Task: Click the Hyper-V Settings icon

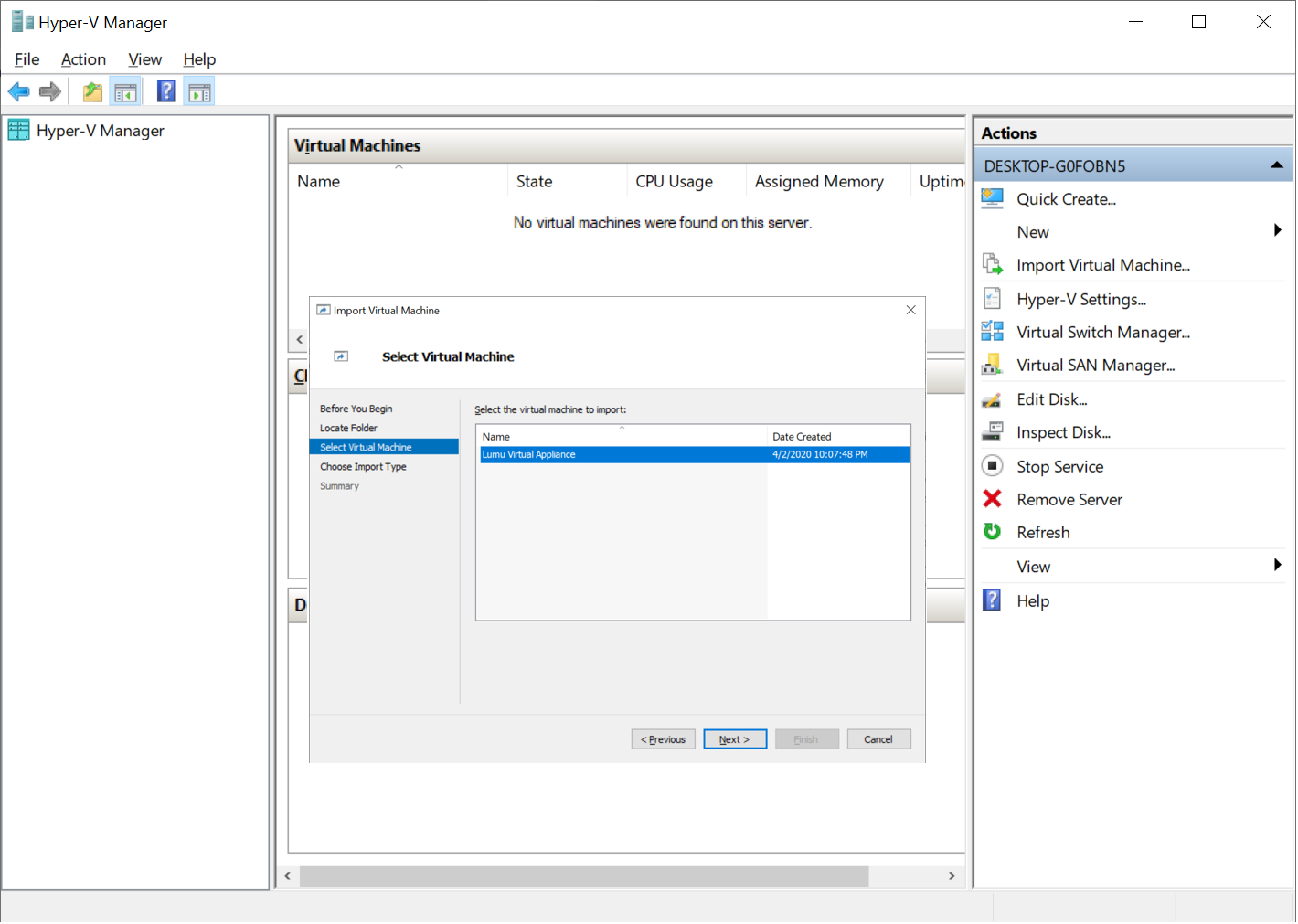Action: click(x=993, y=299)
